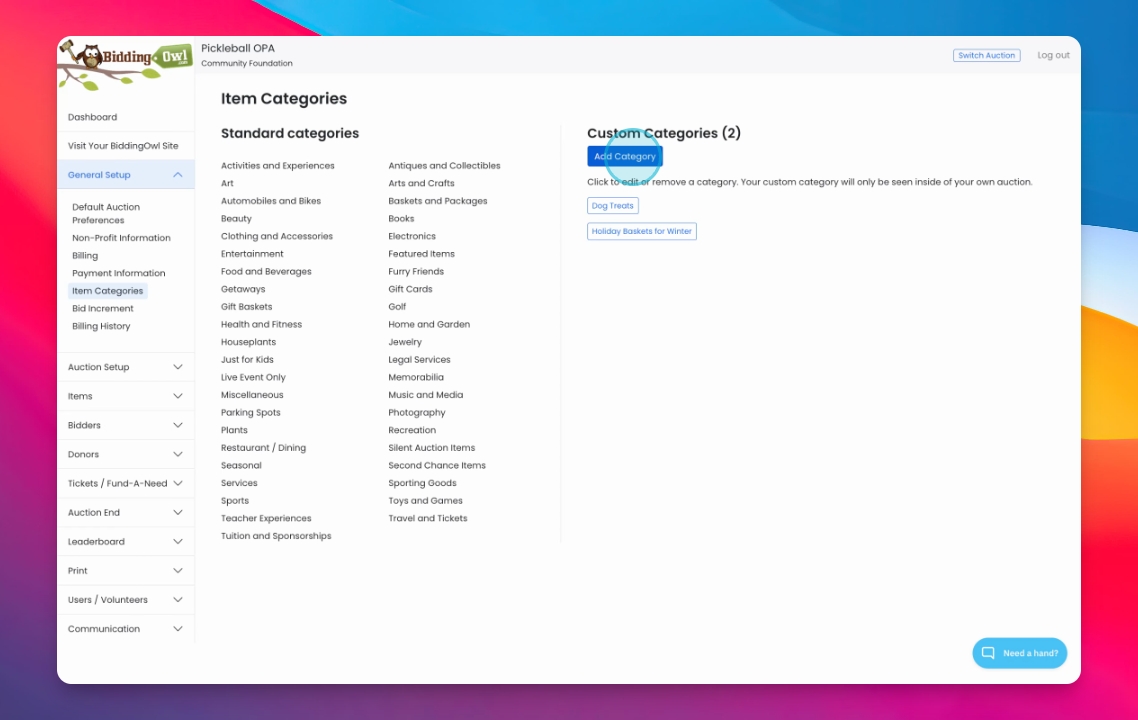
Task: Expand the Users / Volunteers chevron
Action: [x=178, y=600]
